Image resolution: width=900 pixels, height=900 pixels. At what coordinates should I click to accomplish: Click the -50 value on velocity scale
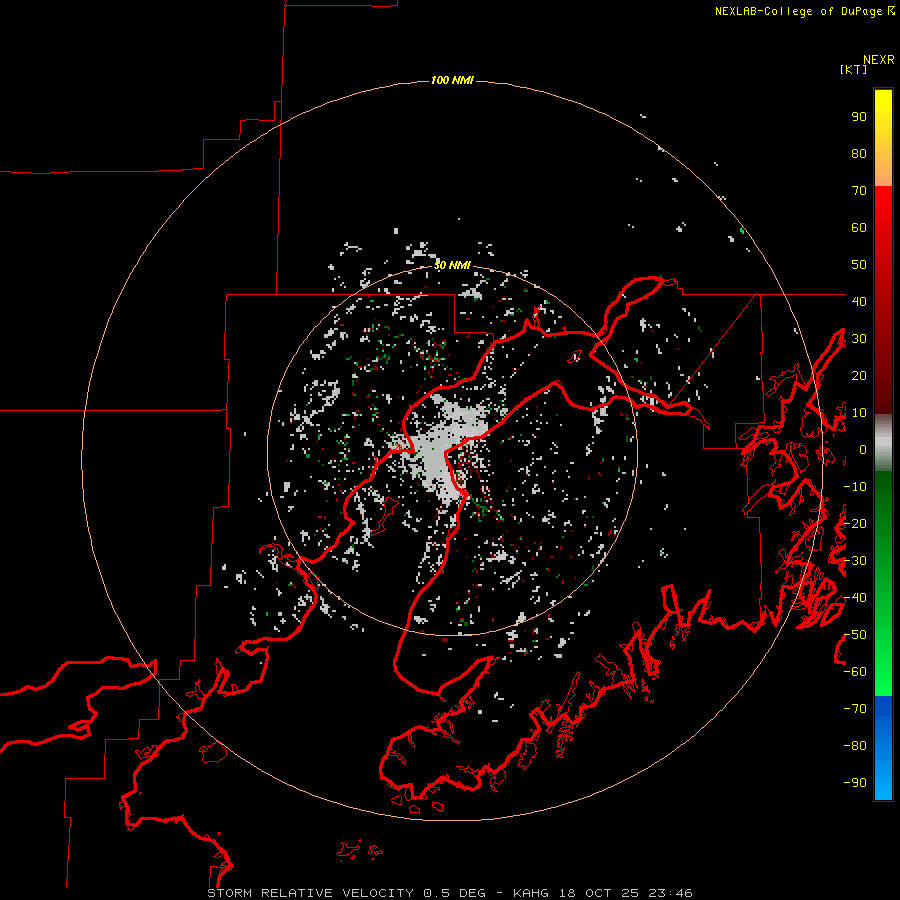click(855, 635)
